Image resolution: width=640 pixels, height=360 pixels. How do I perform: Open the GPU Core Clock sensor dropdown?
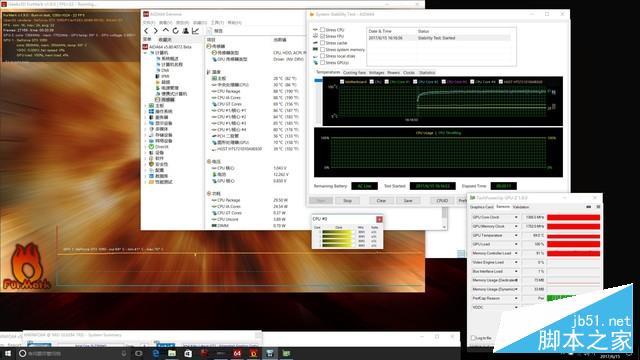coord(516,218)
